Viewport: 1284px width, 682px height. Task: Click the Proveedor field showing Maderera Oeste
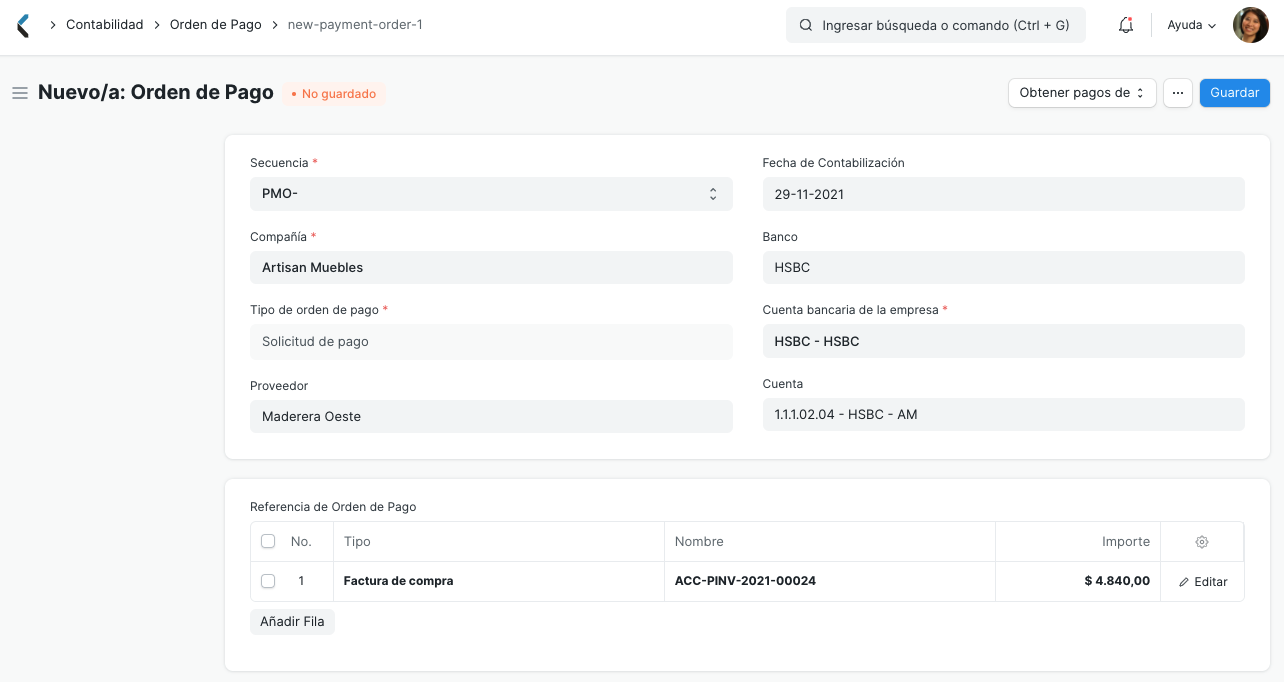coord(490,416)
